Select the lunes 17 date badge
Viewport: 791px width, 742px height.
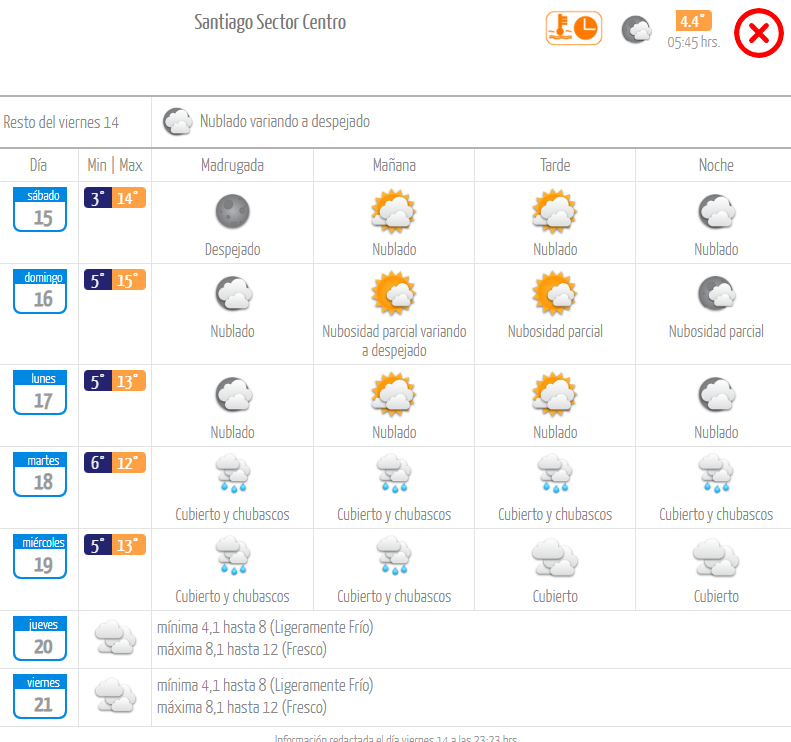(x=40, y=392)
